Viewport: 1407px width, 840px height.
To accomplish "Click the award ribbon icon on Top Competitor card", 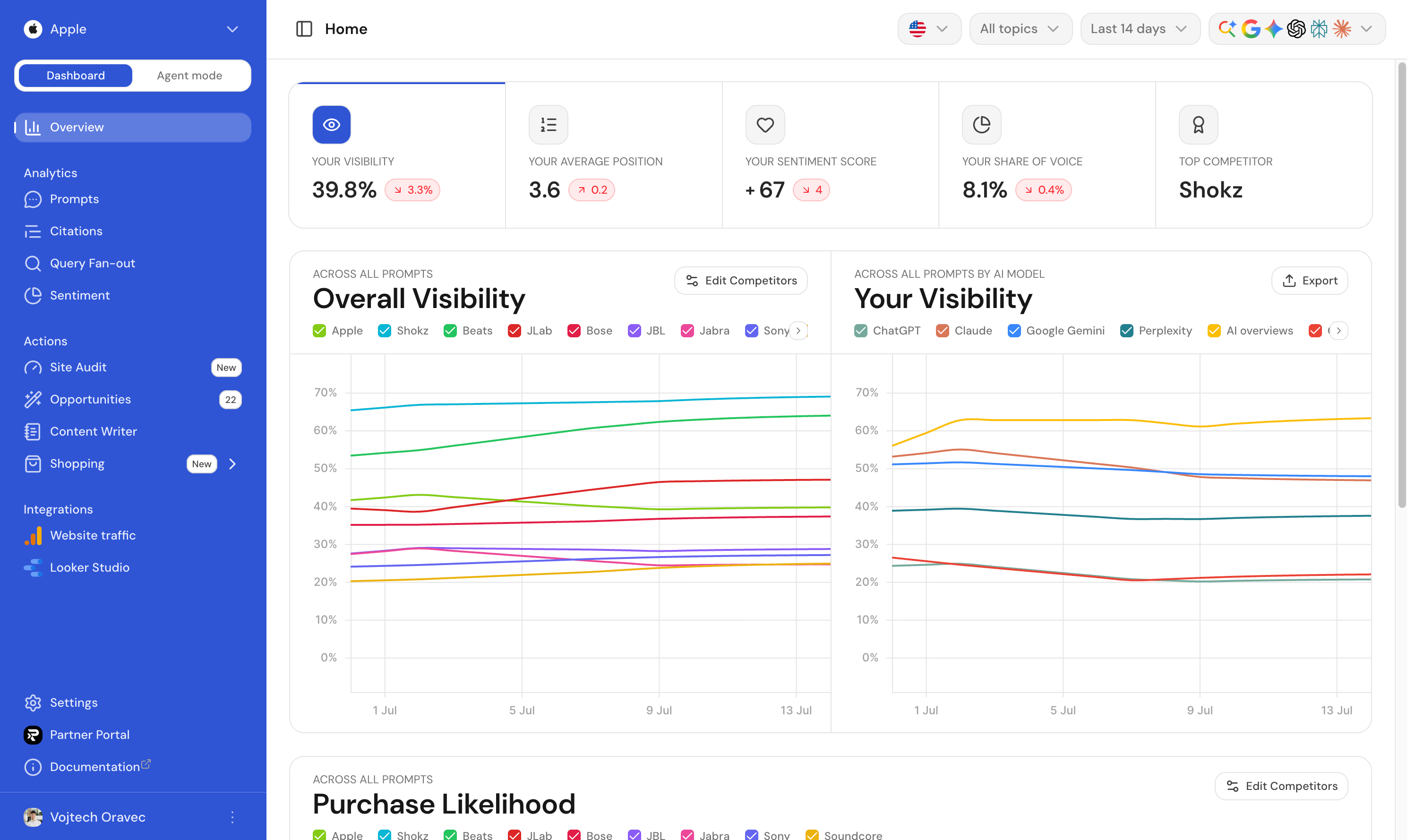I will [1198, 125].
